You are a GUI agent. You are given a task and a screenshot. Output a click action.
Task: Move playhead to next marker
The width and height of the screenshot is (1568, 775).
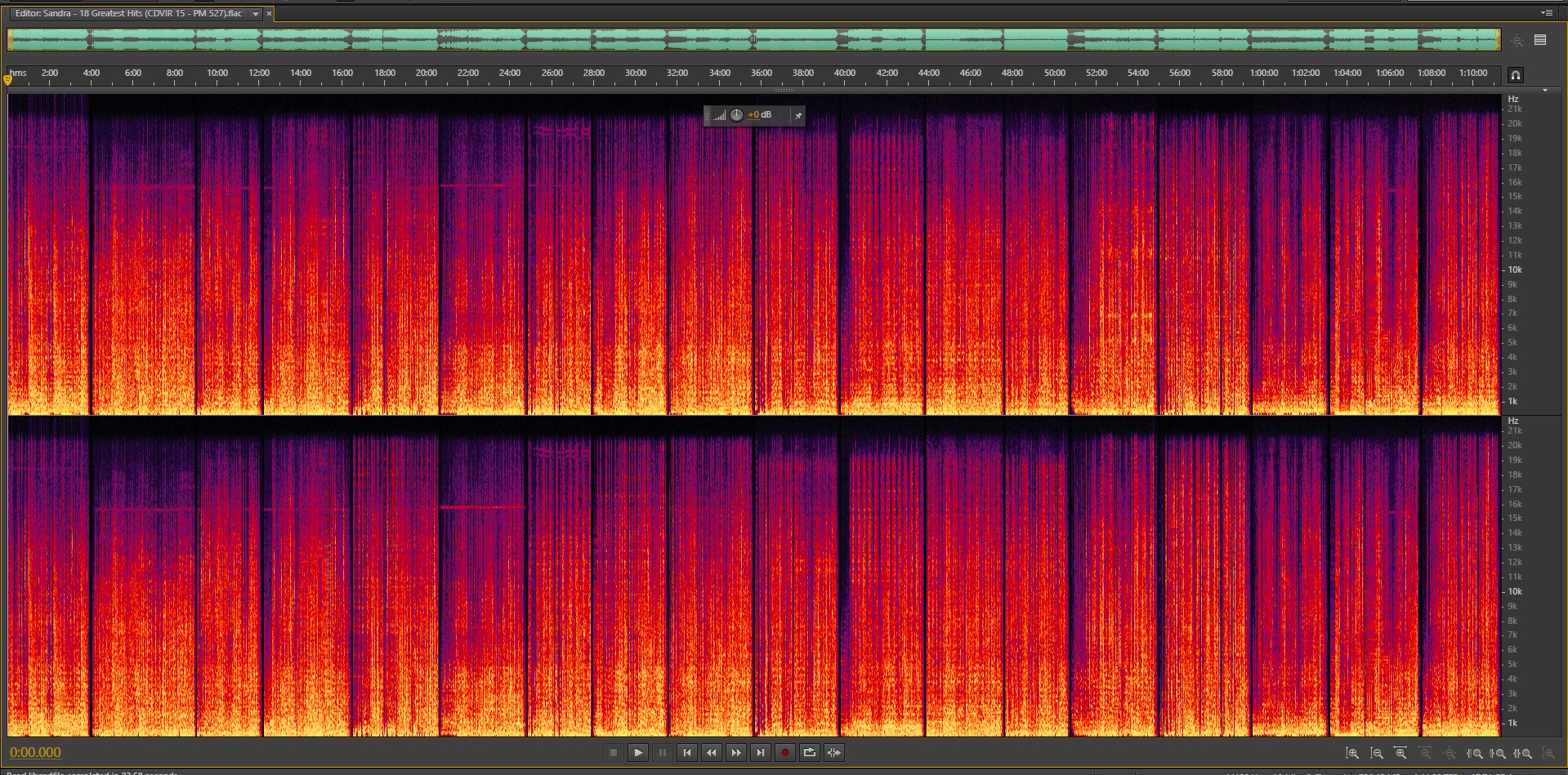click(x=761, y=753)
